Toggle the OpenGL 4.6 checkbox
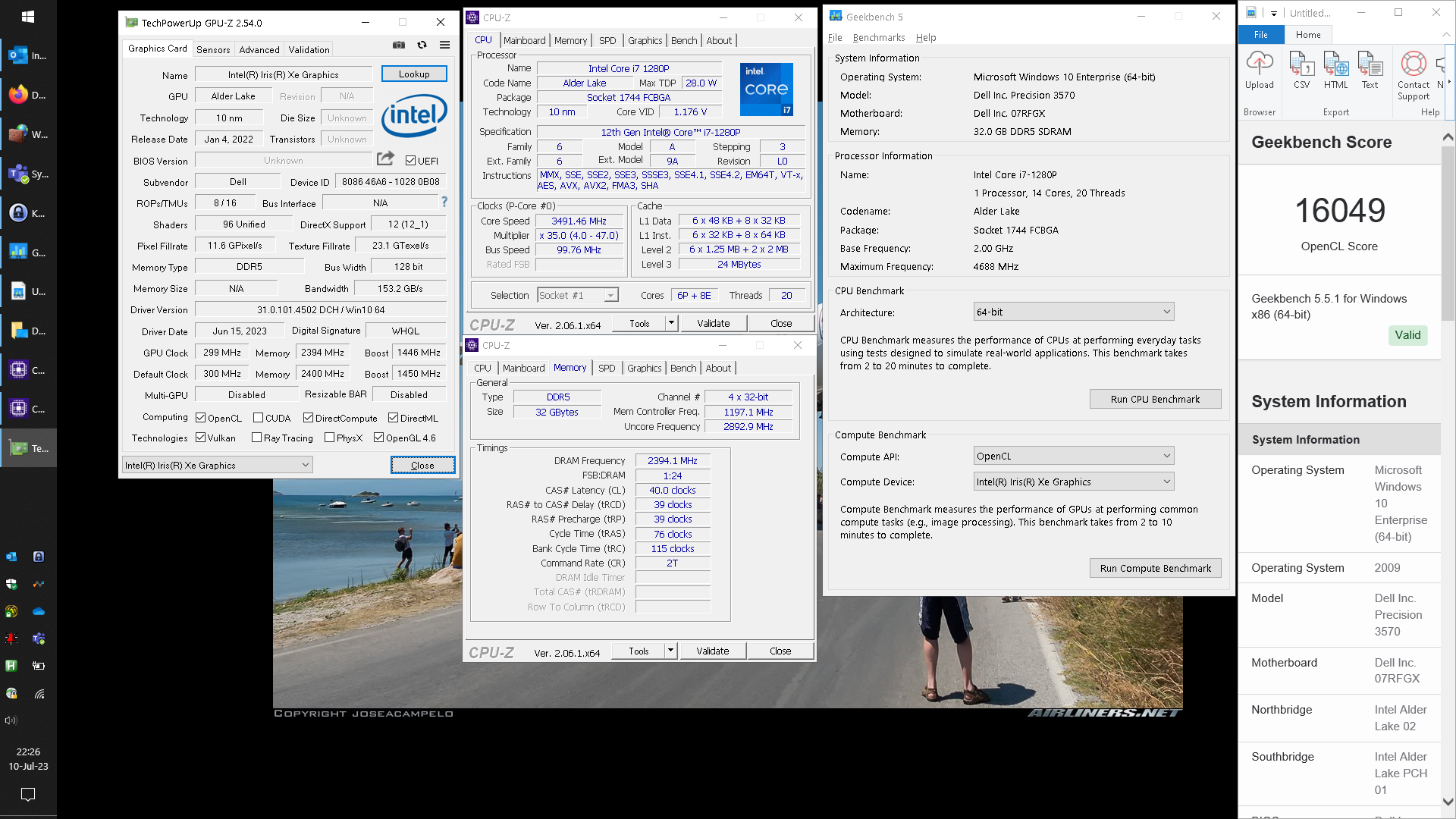Image resolution: width=1456 pixels, height=819 pixels. click(x=378, y=438)
